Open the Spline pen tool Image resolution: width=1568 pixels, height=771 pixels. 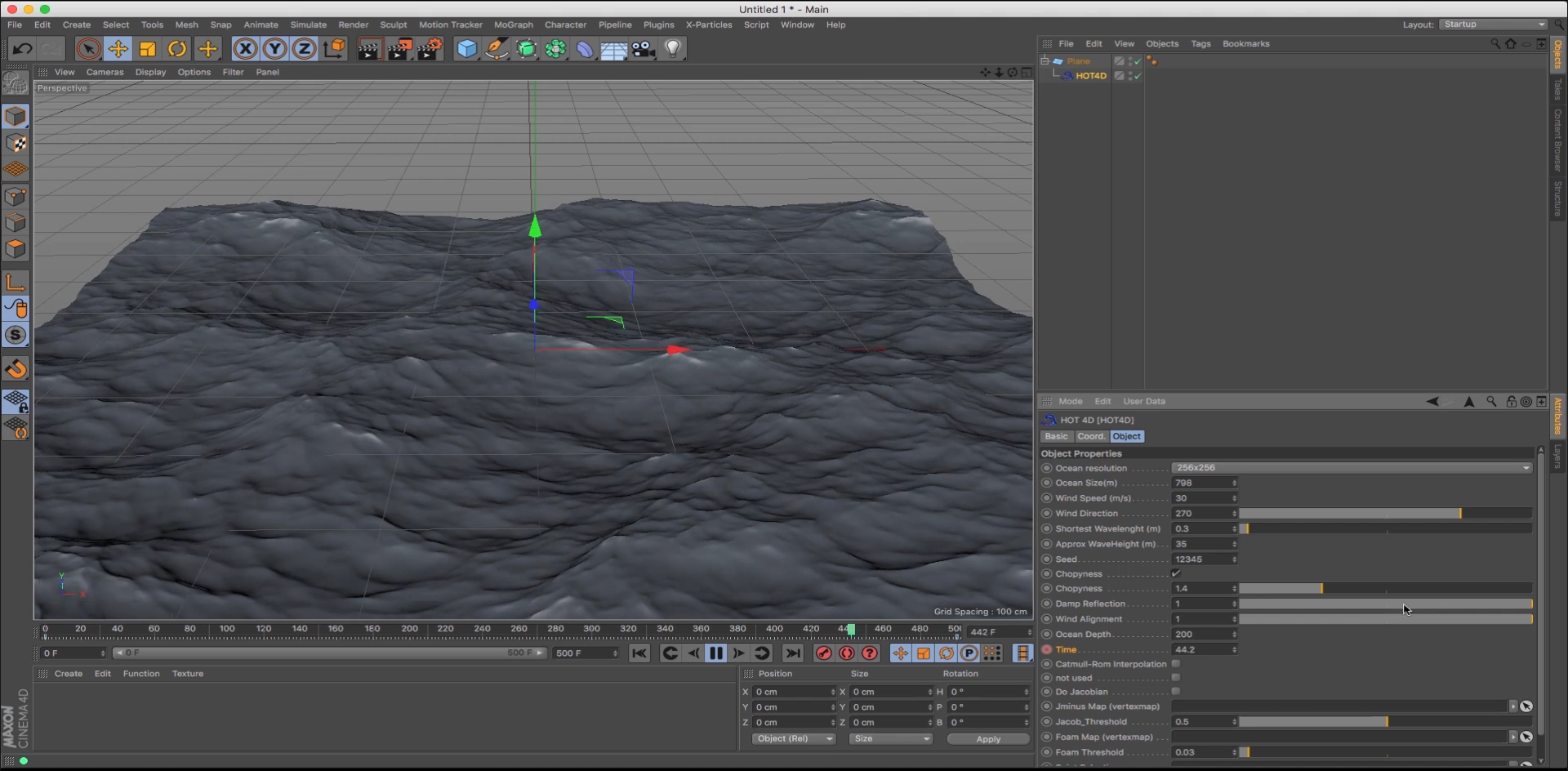pyautogui.click(x=497, y=49)
